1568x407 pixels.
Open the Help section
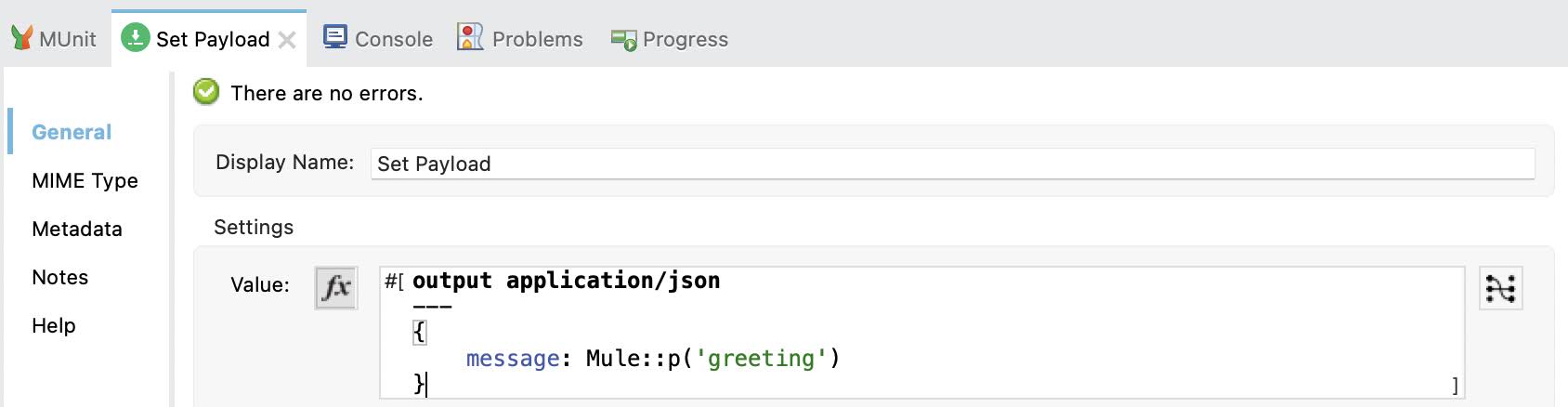pos(54,325)
